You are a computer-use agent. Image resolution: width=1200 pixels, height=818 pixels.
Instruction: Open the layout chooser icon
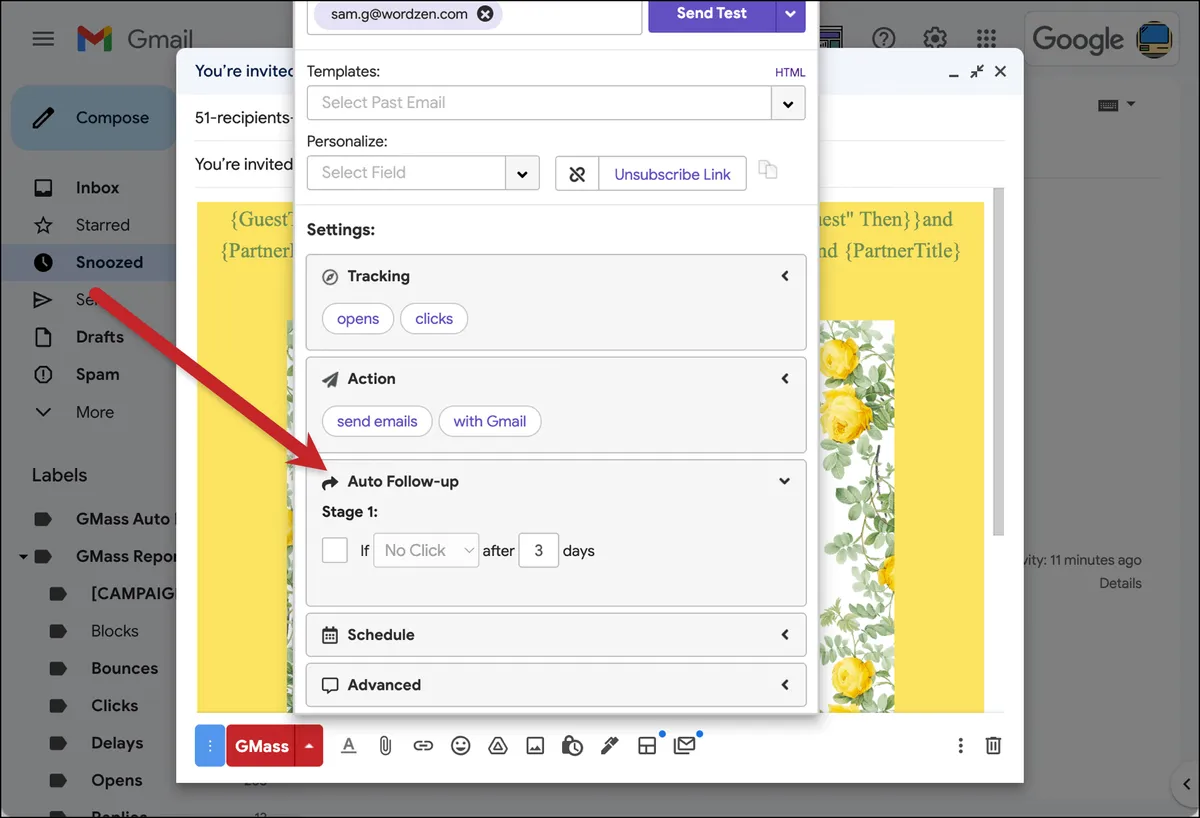tap(647, 745)
